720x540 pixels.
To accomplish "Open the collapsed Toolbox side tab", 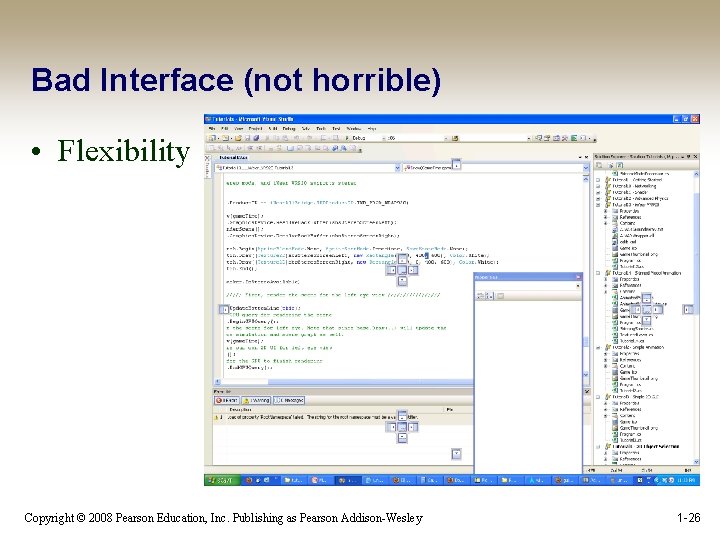I will pyautogui.click(x=207, y=169).
